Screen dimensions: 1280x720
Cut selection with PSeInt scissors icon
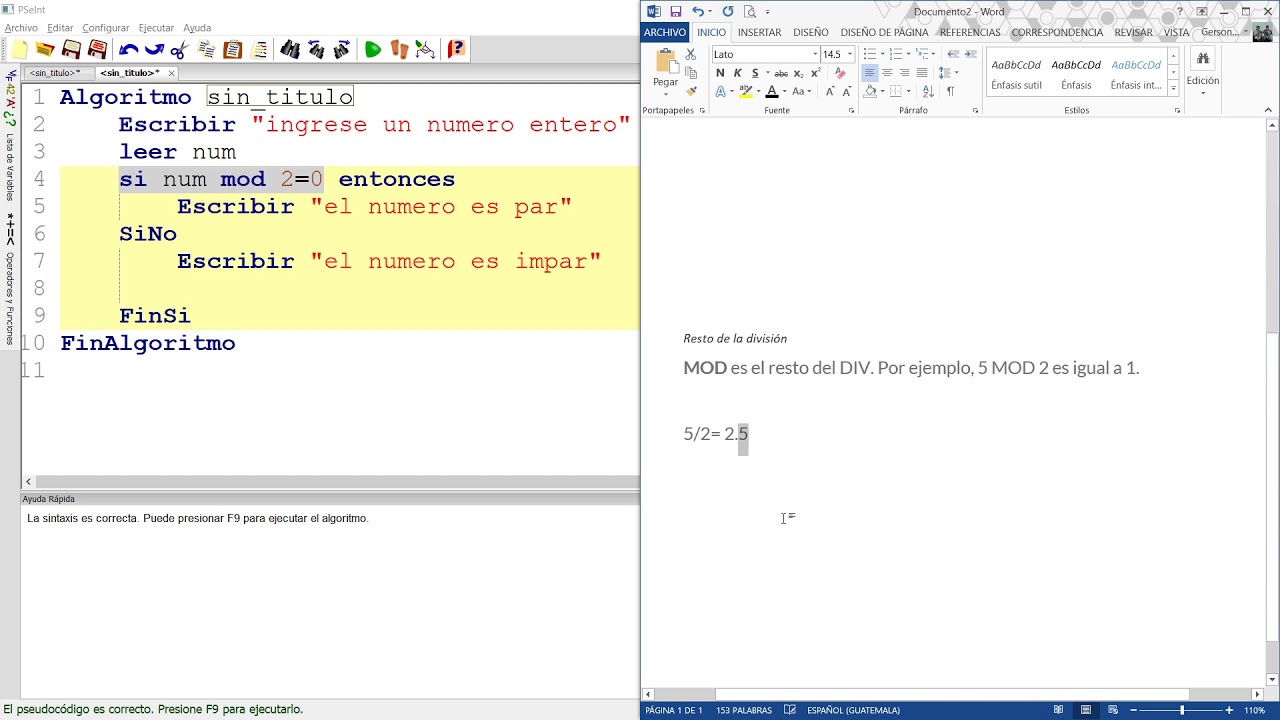tap(179, 49)
